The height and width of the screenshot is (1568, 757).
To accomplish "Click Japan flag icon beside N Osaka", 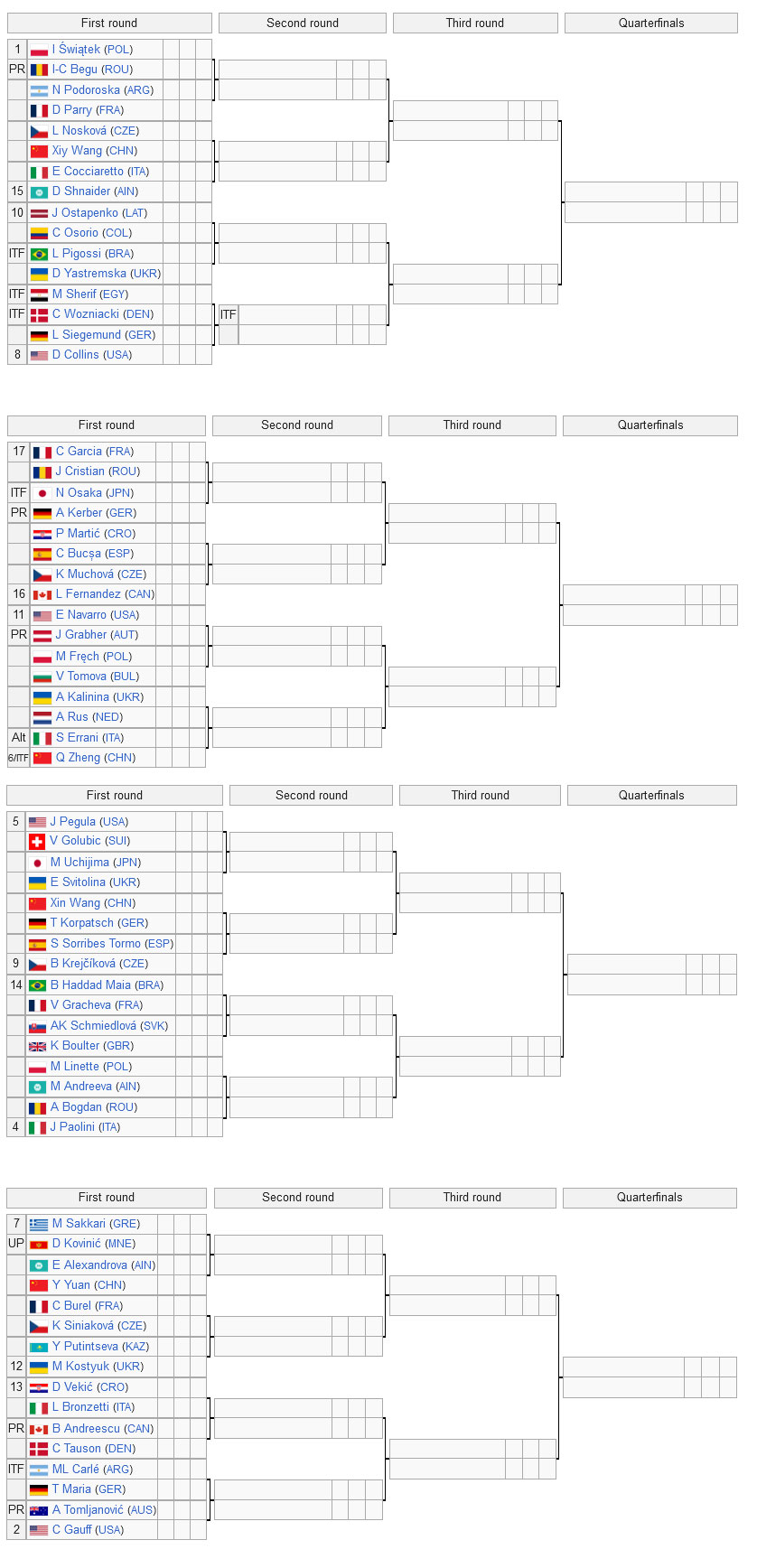I will [42, 493].
